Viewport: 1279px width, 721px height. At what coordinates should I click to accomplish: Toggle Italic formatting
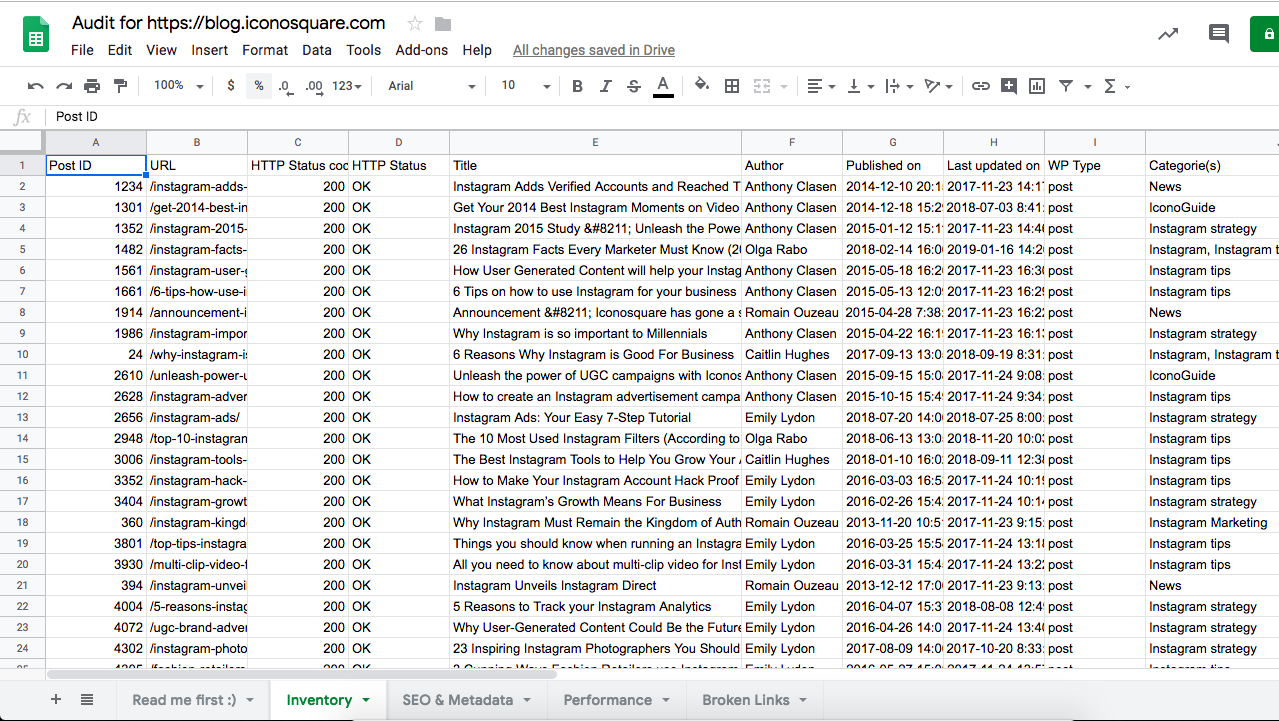605,86
